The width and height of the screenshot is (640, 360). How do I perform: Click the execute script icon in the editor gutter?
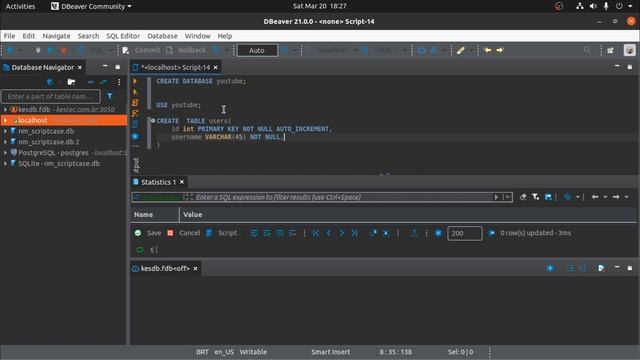[135, 102]
